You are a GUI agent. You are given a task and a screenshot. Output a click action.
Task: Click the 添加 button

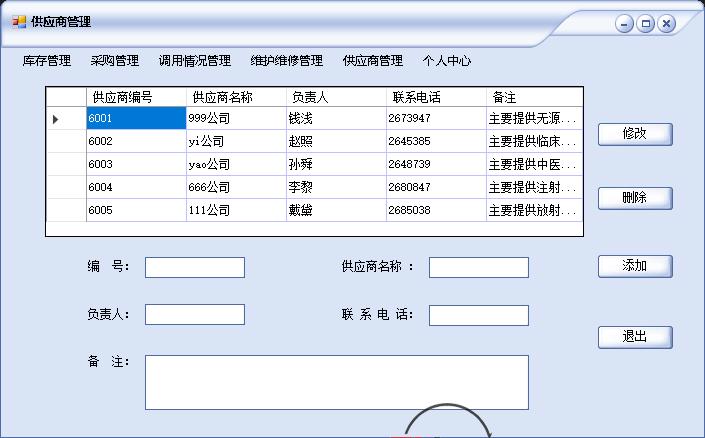635,266
